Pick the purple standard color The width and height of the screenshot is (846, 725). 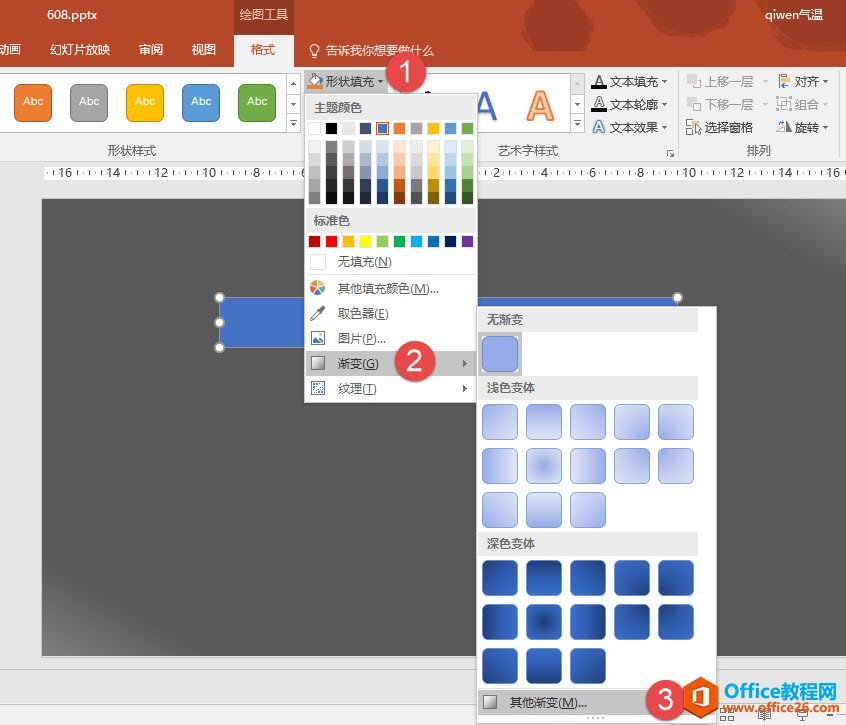467,241
